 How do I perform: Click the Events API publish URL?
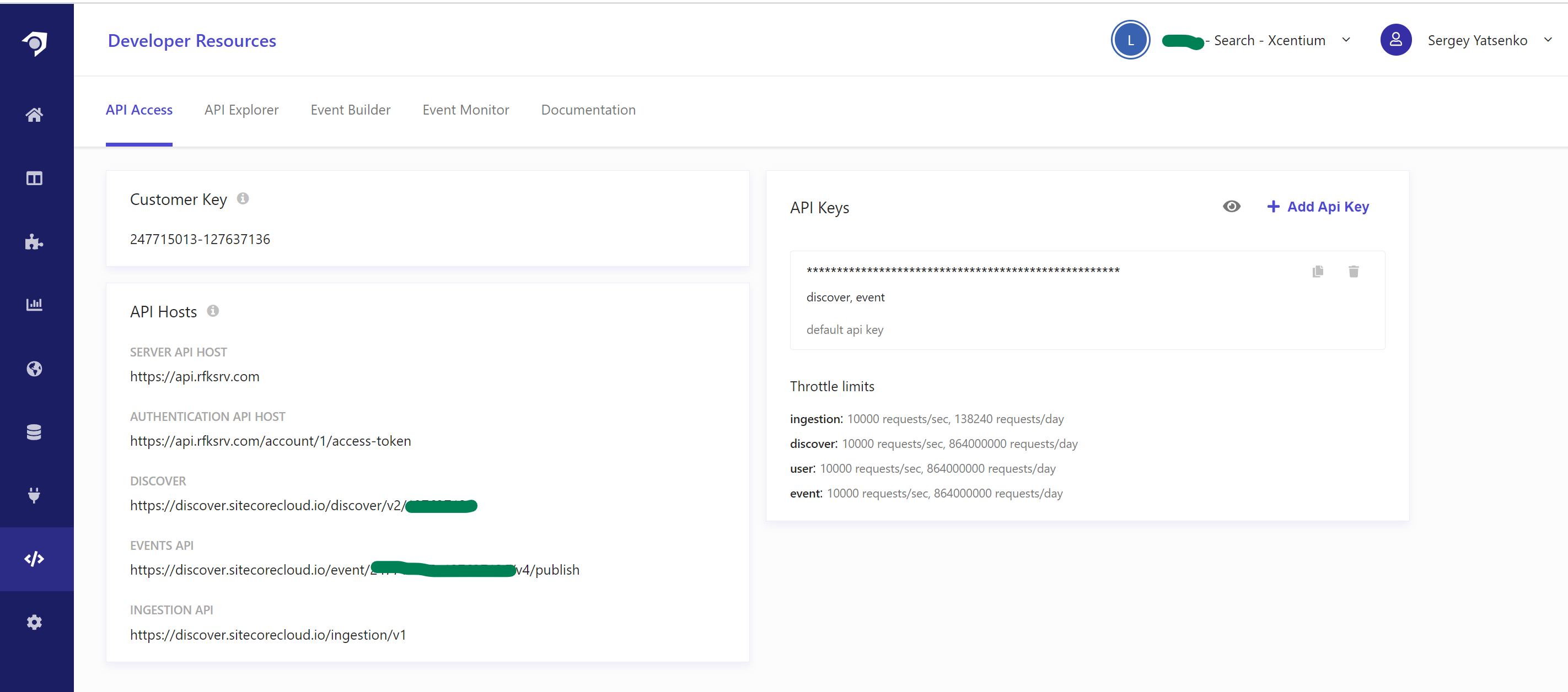355,570
